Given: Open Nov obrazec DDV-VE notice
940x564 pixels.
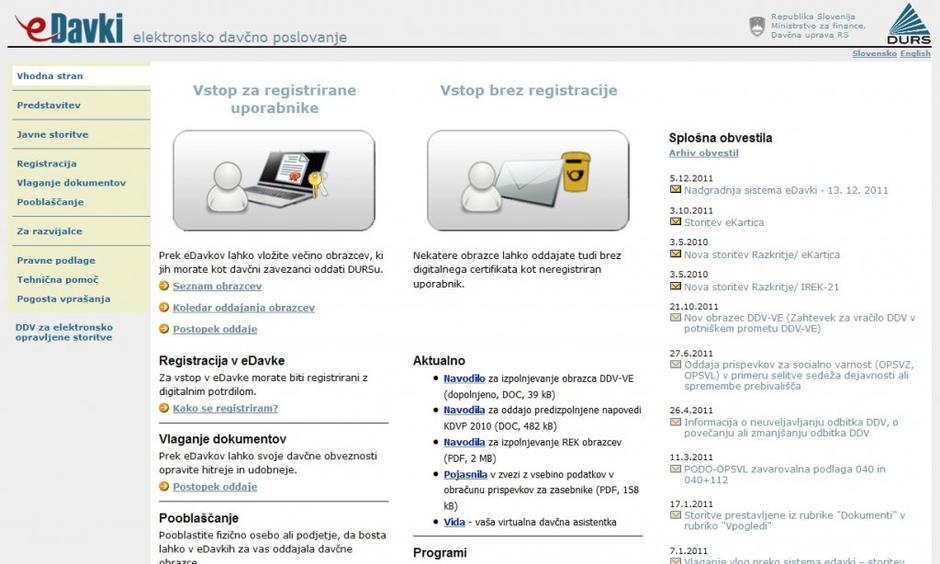Looking at the screenshot, I should click(800, 323).
